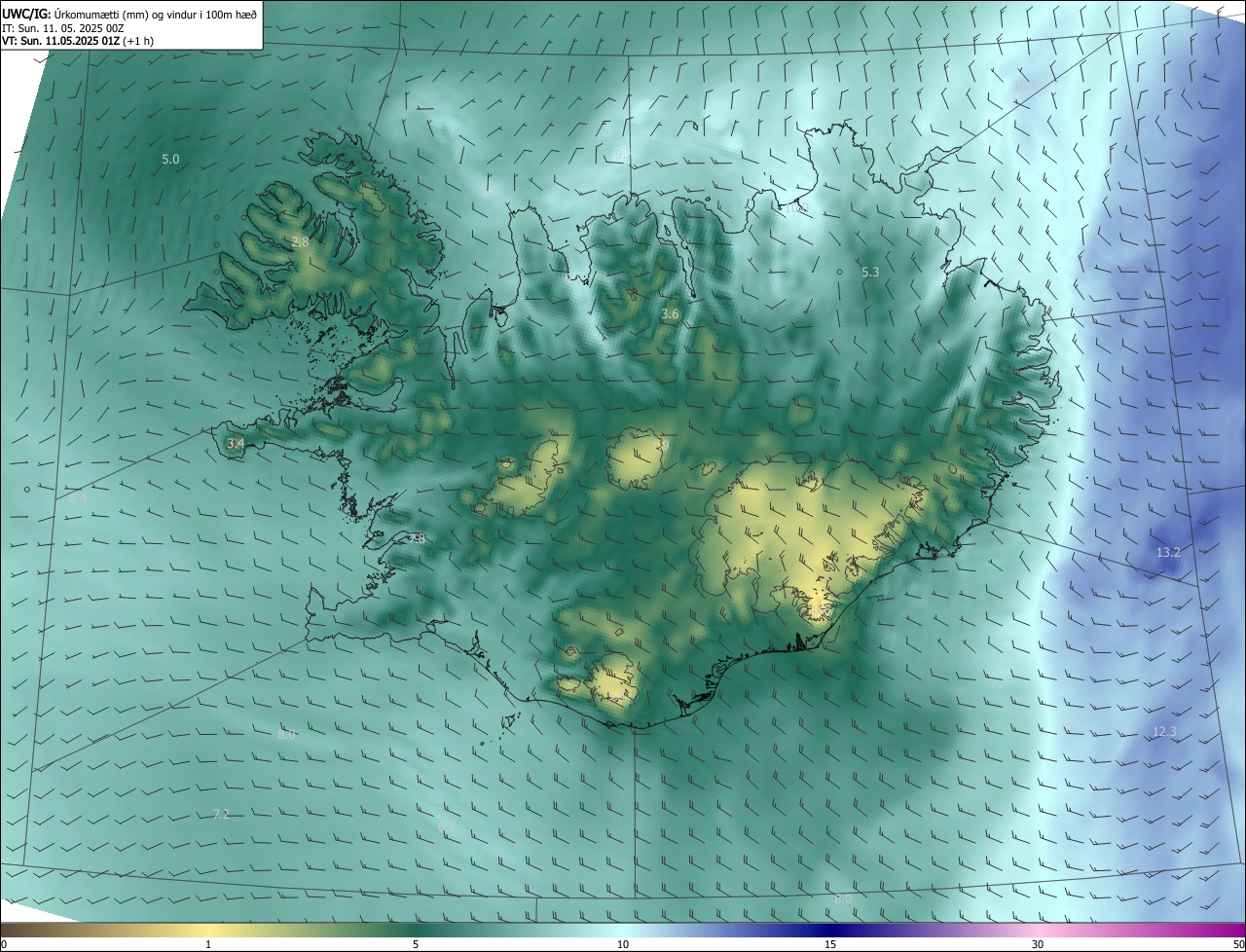Click the '15' tick on the color scale

[830, 944]
